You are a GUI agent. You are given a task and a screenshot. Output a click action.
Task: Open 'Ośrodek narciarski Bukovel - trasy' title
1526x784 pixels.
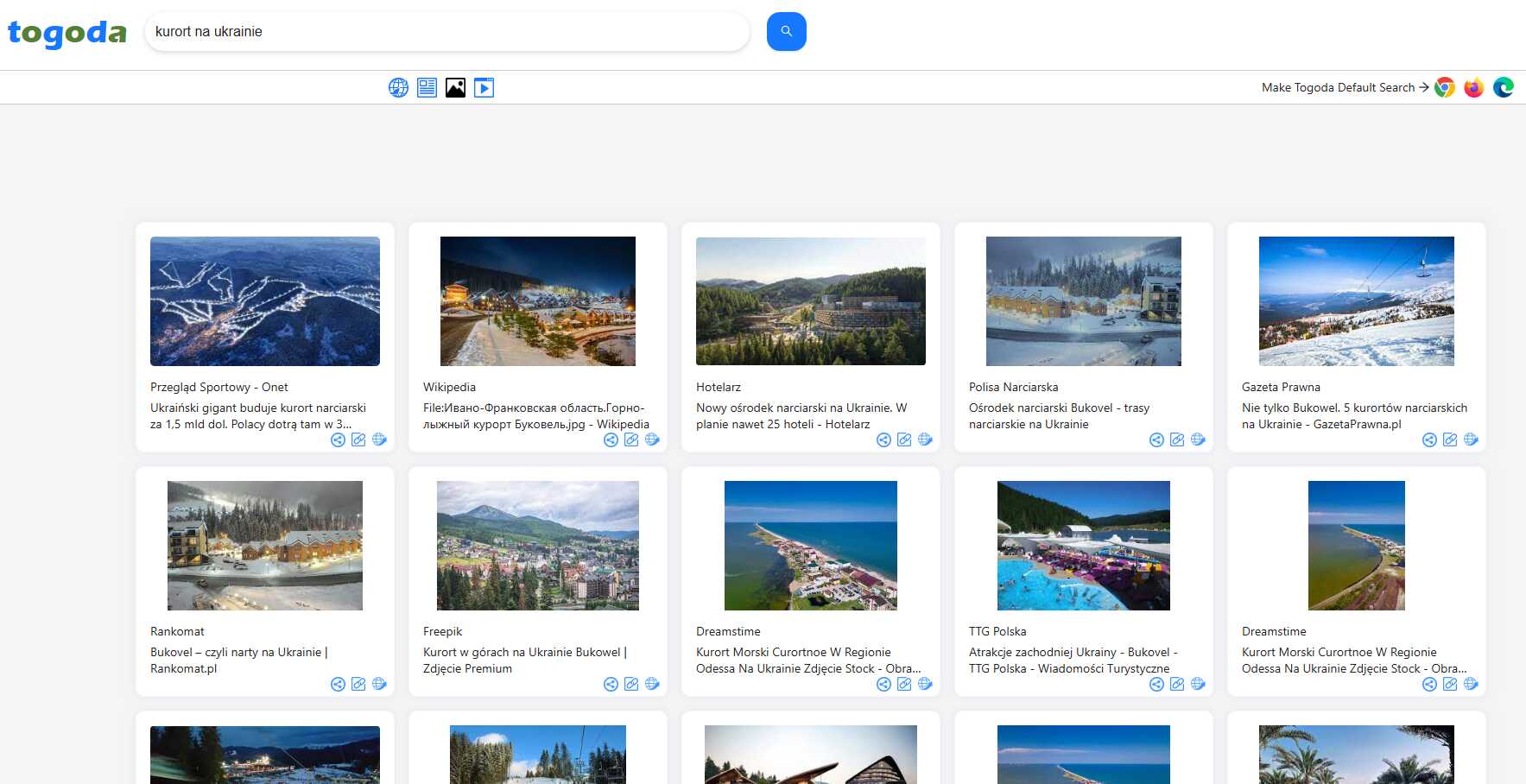[x=1059, y=415]
